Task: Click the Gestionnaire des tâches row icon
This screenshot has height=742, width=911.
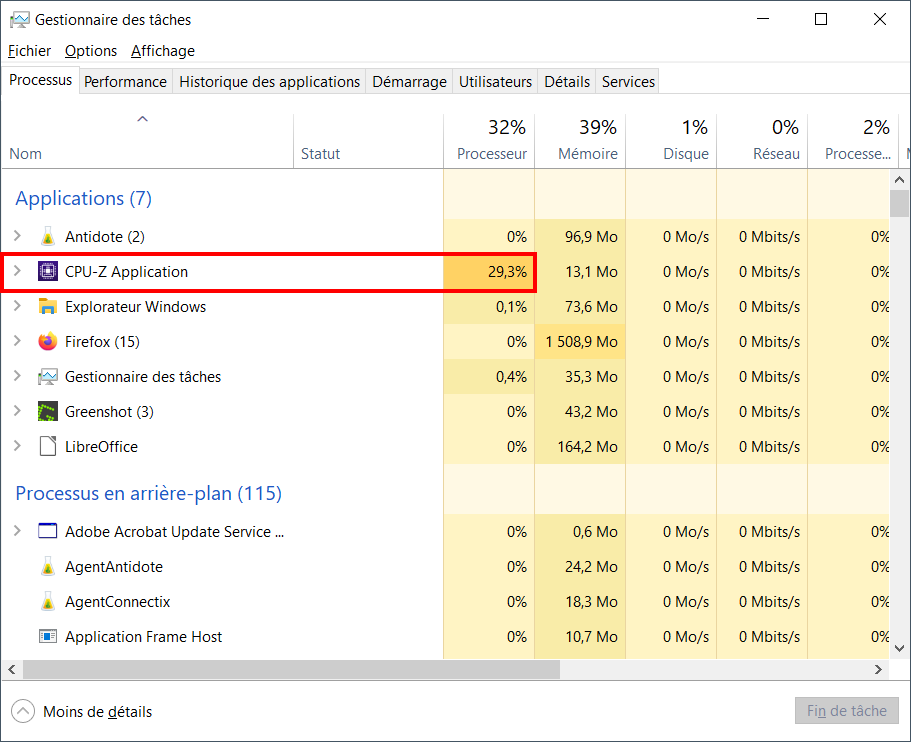Action: point(48,377)
